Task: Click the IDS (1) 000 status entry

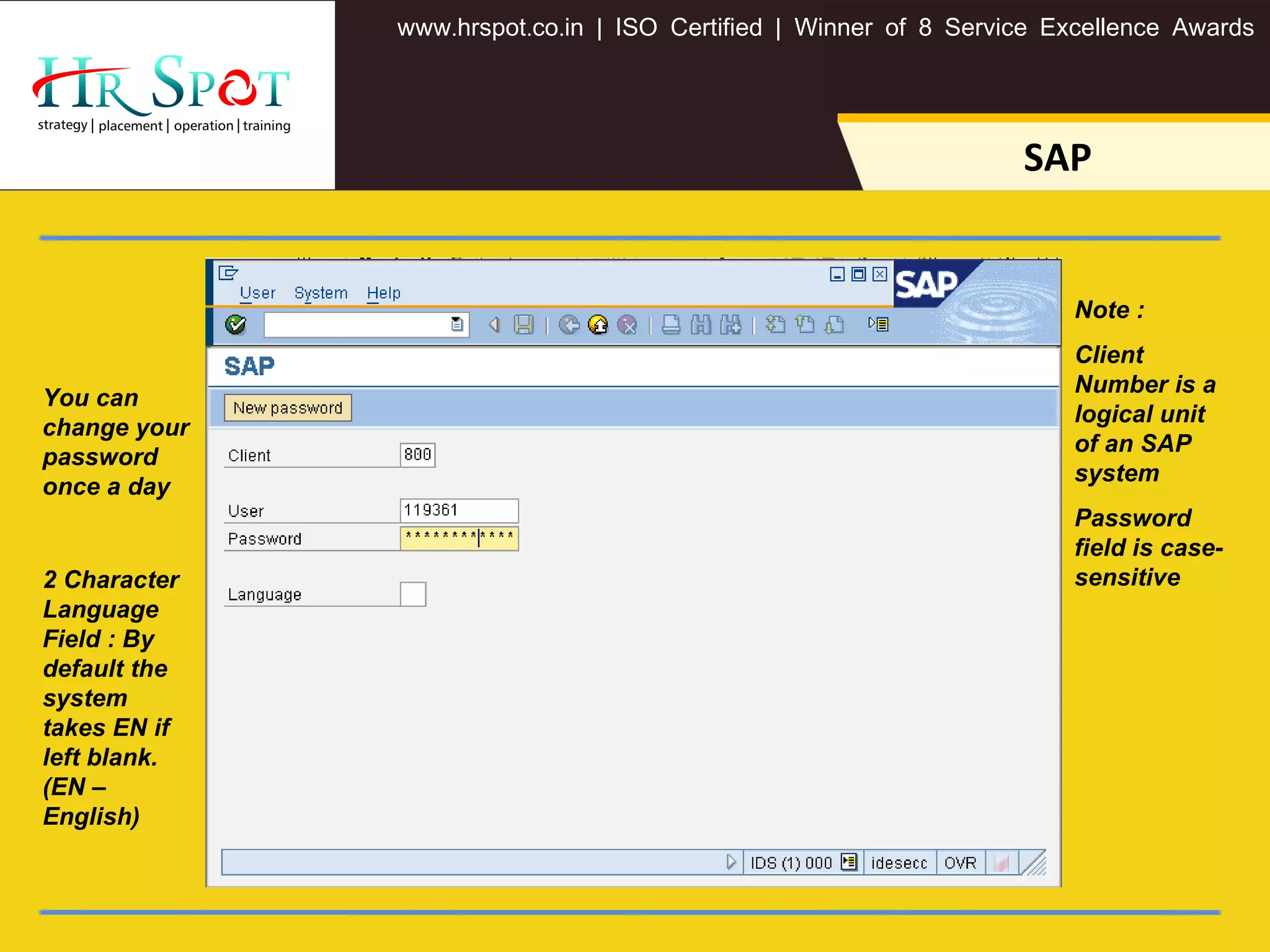Action: [x=791, y=863]
